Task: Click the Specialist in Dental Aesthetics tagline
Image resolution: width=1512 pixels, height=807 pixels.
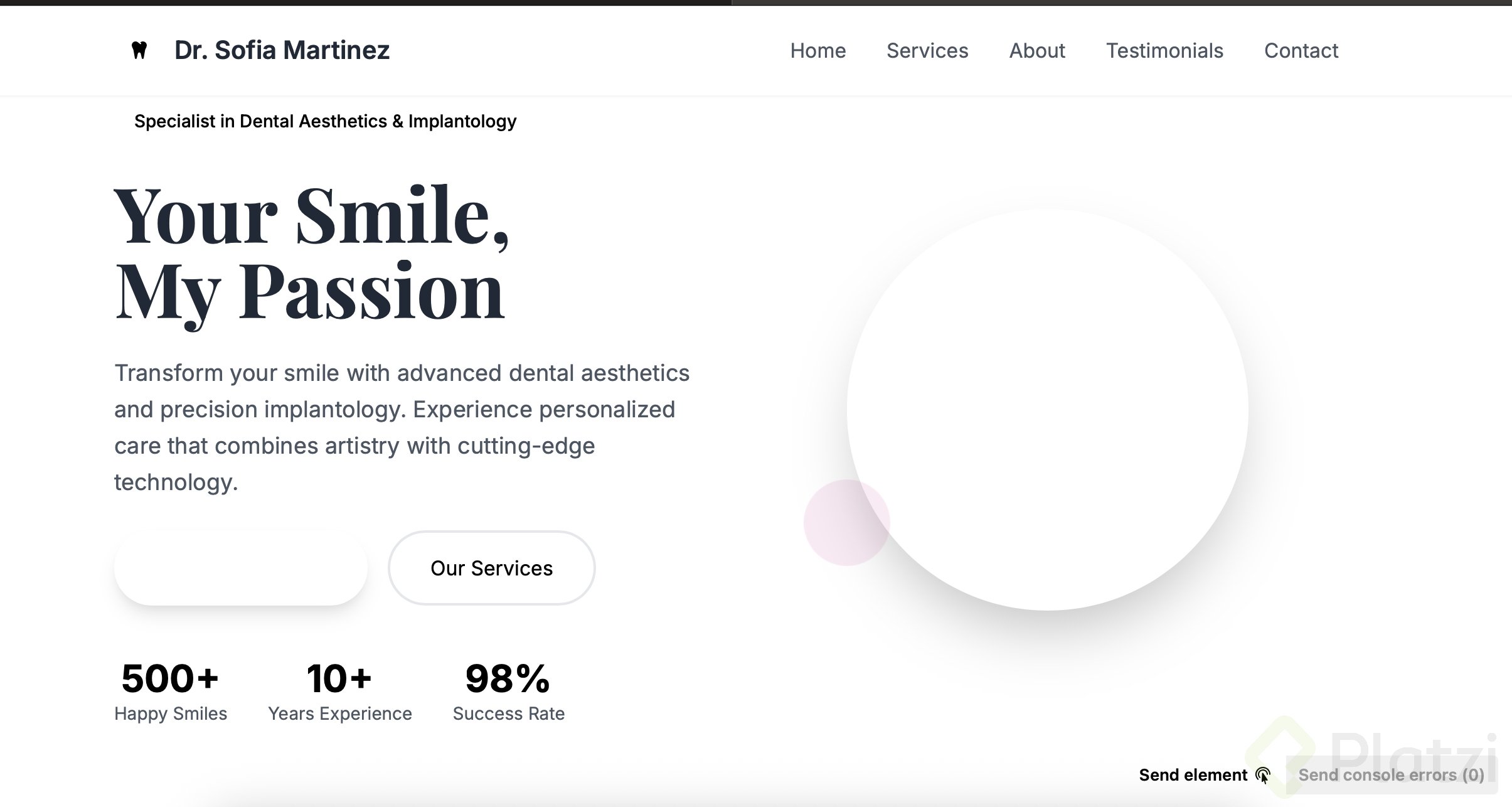Action: (325, 121)
